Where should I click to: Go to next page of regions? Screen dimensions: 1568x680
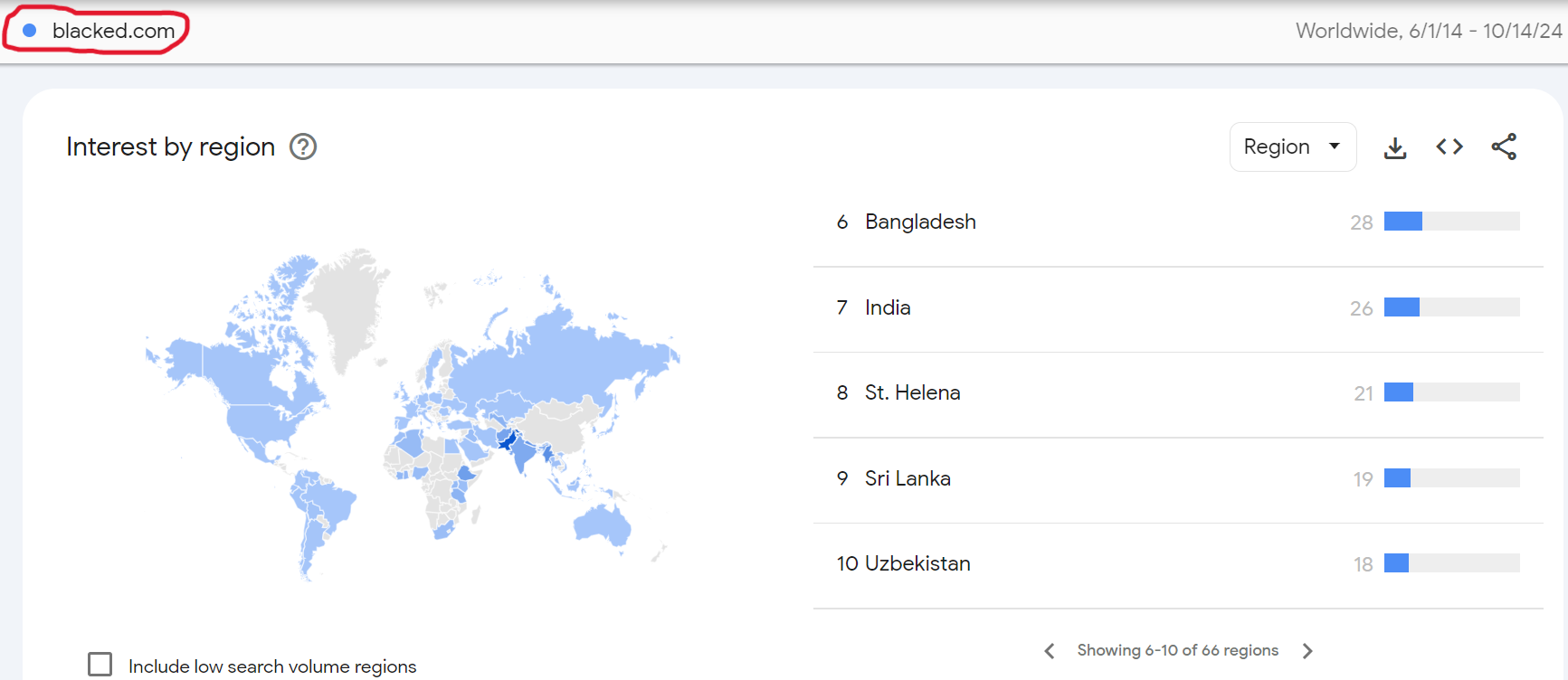coord(1307,651)
